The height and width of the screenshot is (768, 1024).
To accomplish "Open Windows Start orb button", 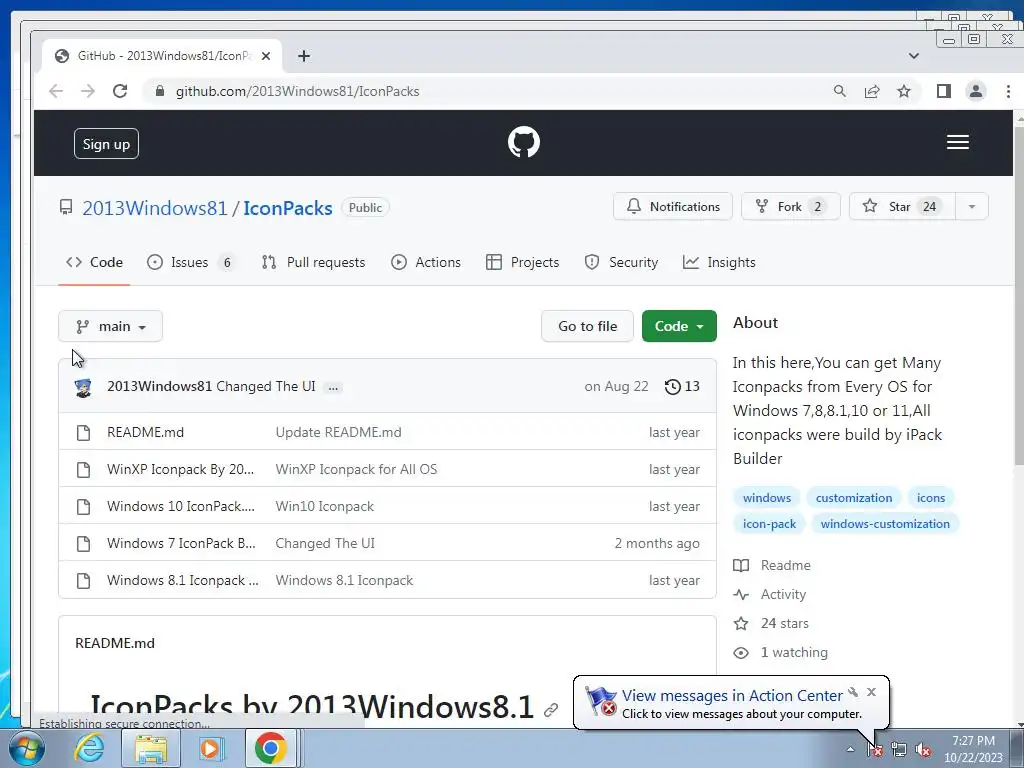I will [27, 748].
